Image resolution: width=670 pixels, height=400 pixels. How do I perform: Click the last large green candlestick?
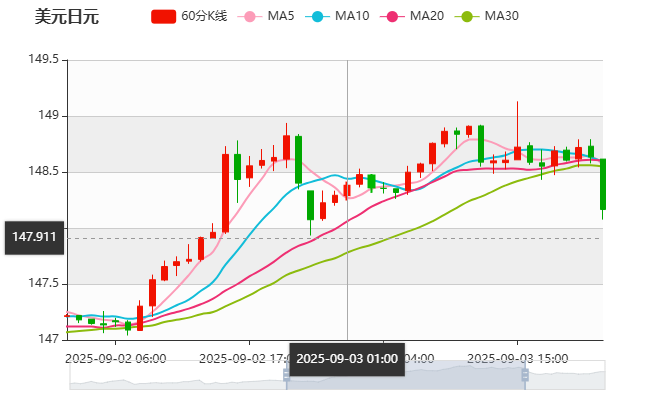coord(603,184)
